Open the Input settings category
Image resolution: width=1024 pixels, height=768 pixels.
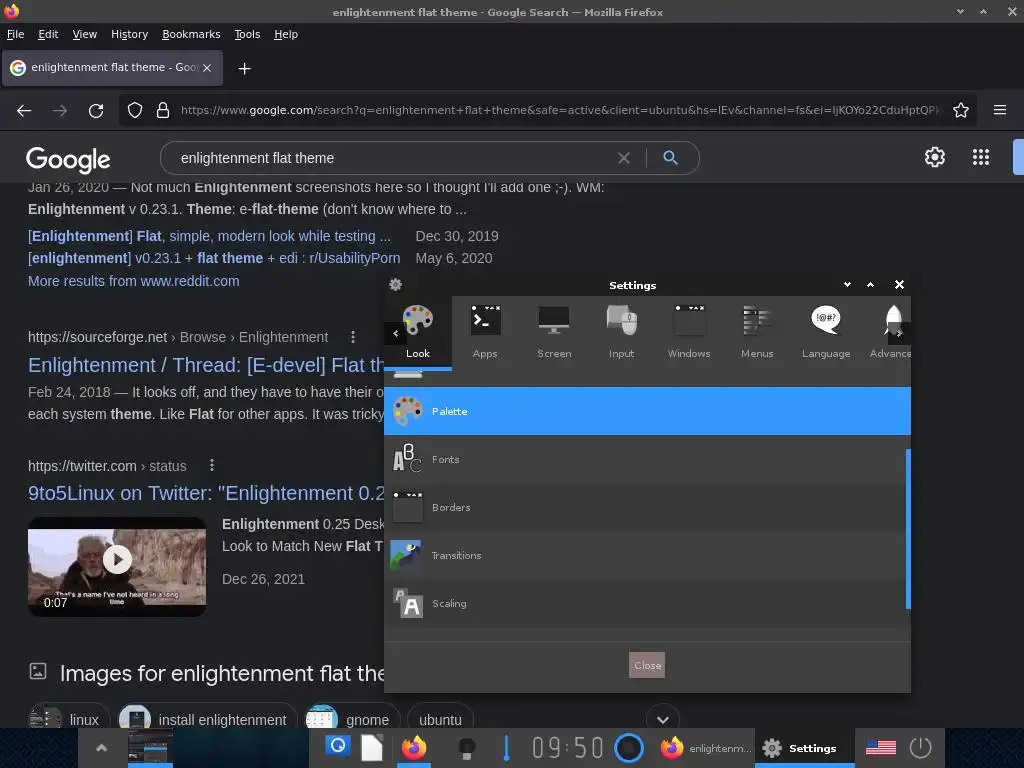click(621, 332)
